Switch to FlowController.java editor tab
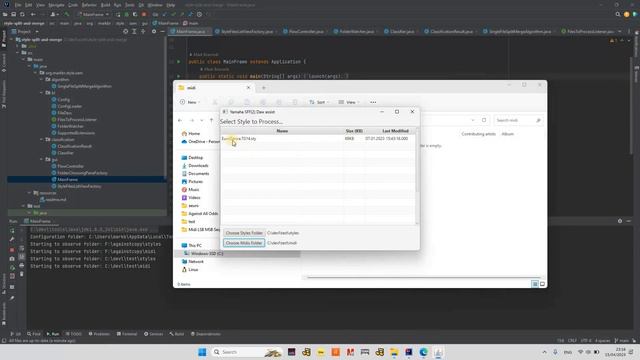 [306, 31]
